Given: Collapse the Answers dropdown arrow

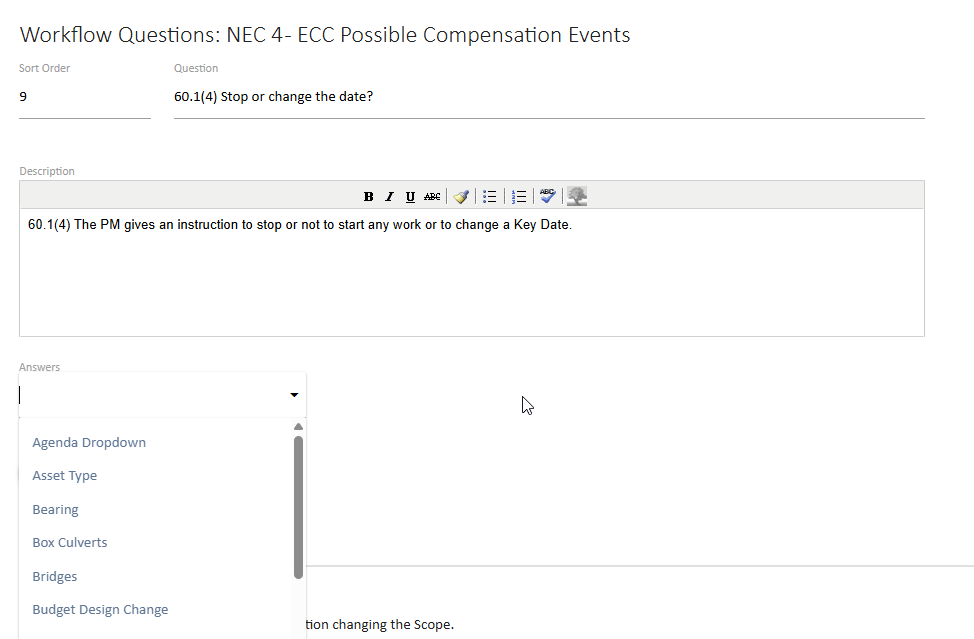Looking at the screenshot, I should (294, 396).
